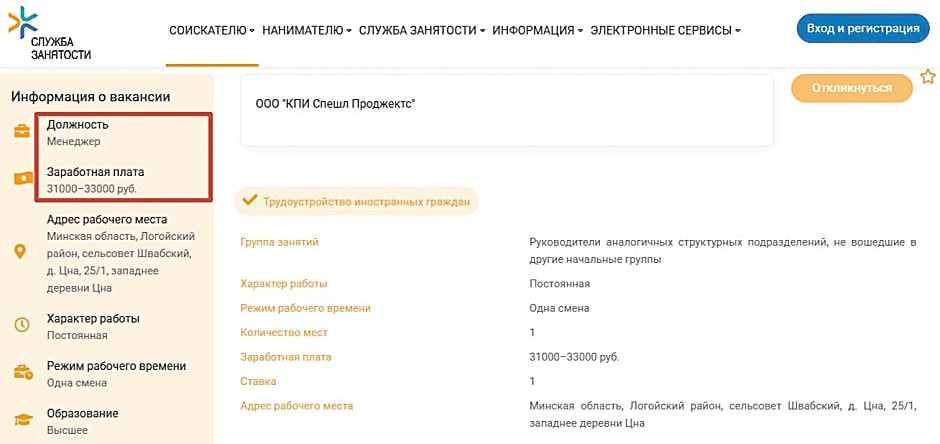Click the Служба занятости logo
The height and width of the screenshot is (444, 940).
click(x=50, y=33)
